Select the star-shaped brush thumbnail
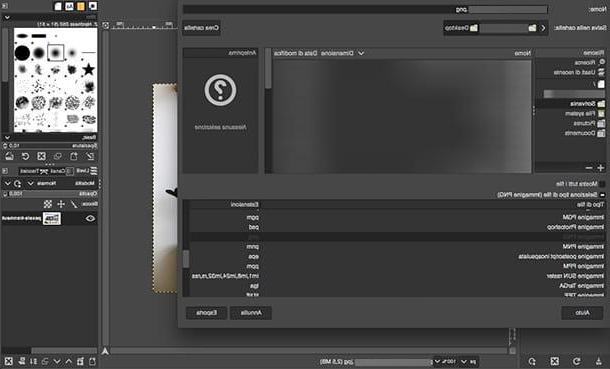610x369 pixels. [x=89, y=70]
